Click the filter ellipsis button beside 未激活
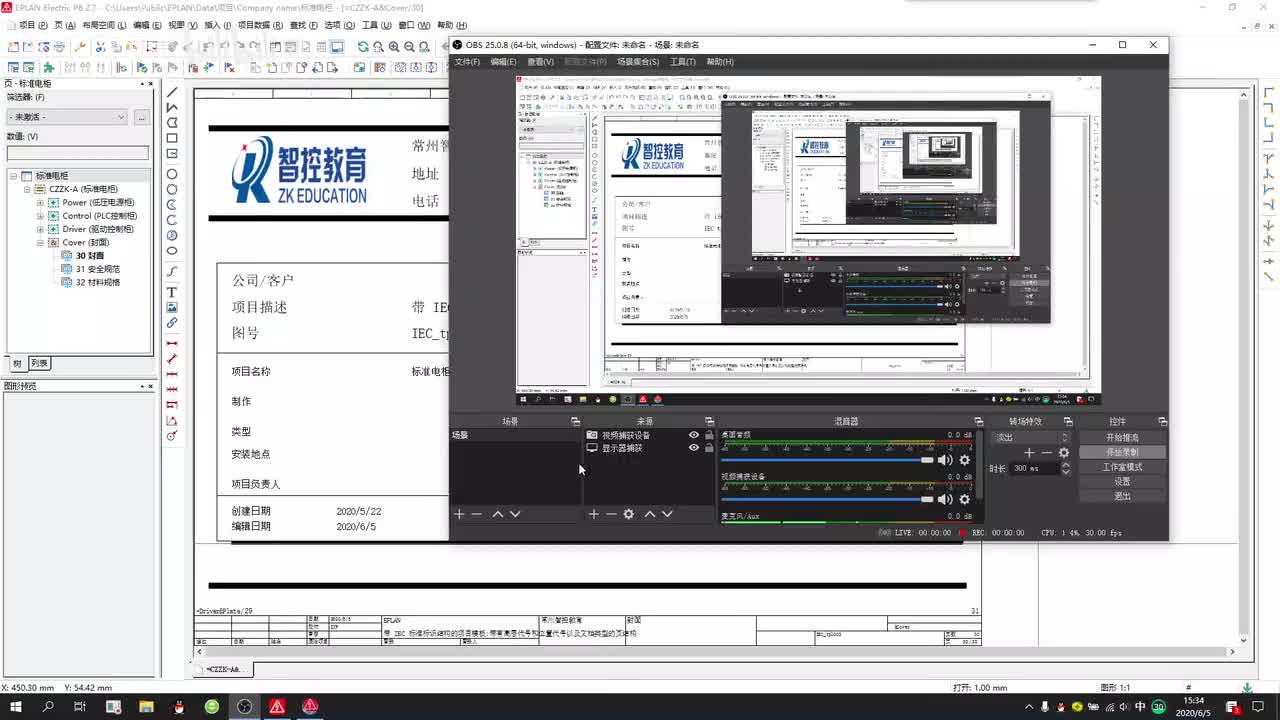The height and width of the screenshot is (720, 1280). [x=142, y=117]
